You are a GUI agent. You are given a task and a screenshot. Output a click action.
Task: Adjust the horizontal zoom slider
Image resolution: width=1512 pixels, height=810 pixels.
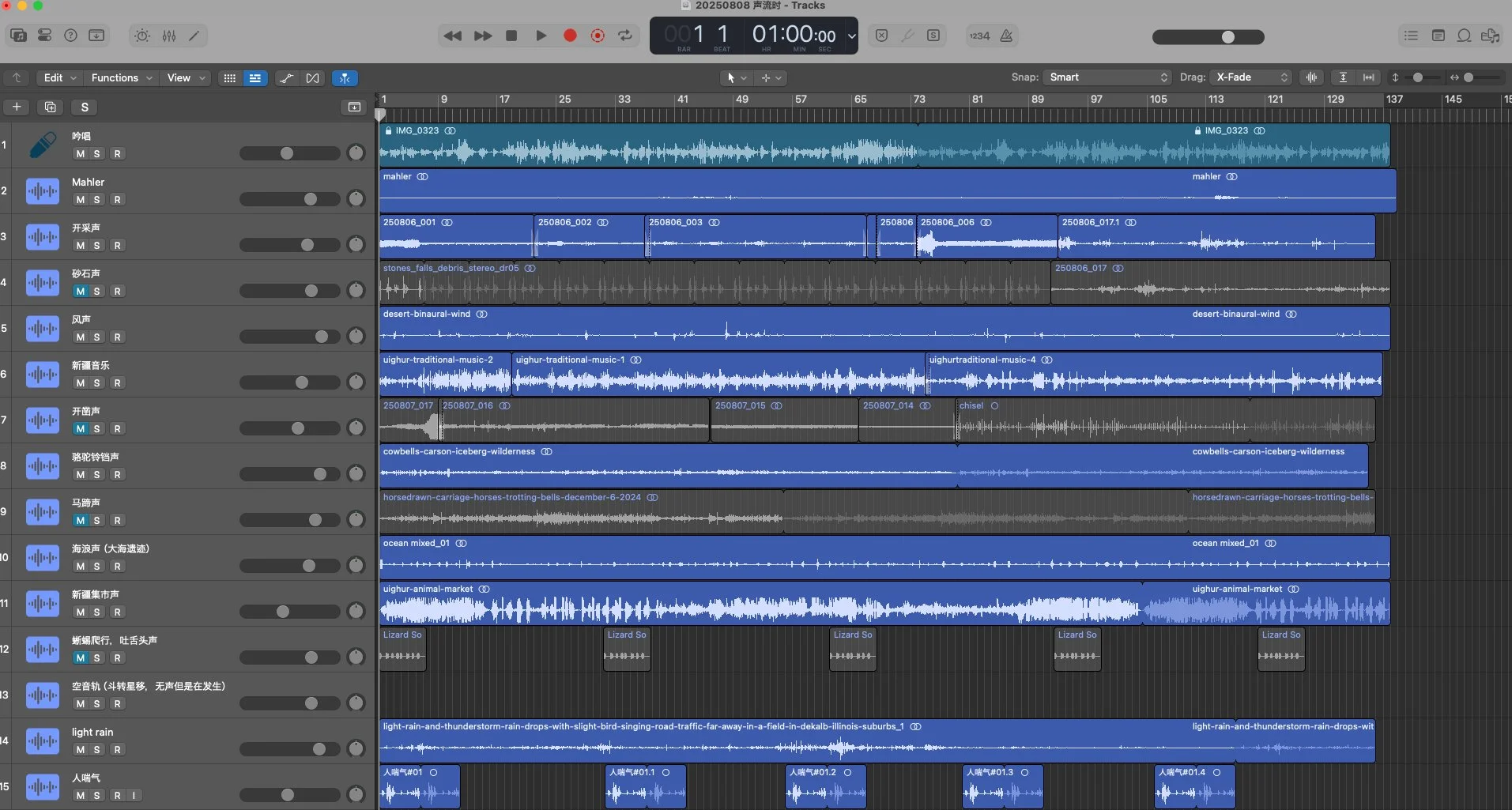(1469, 77)
